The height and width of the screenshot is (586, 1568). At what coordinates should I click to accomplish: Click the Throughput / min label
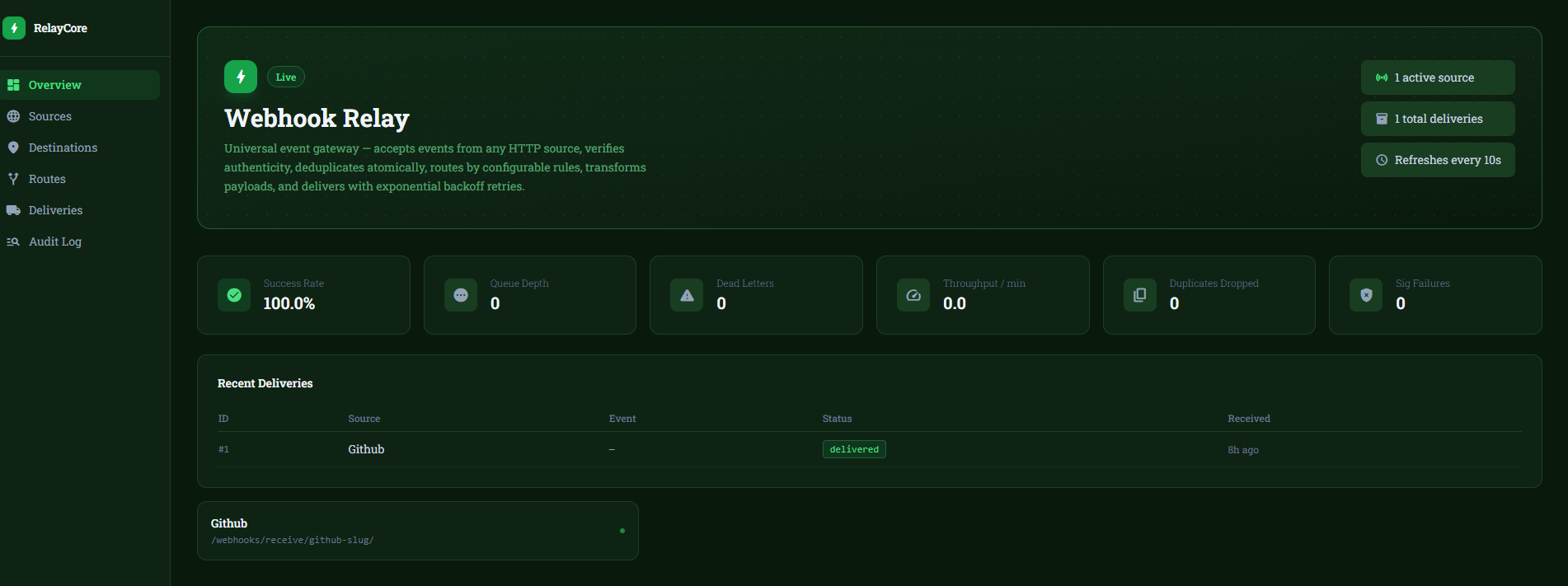pos(984,284)
